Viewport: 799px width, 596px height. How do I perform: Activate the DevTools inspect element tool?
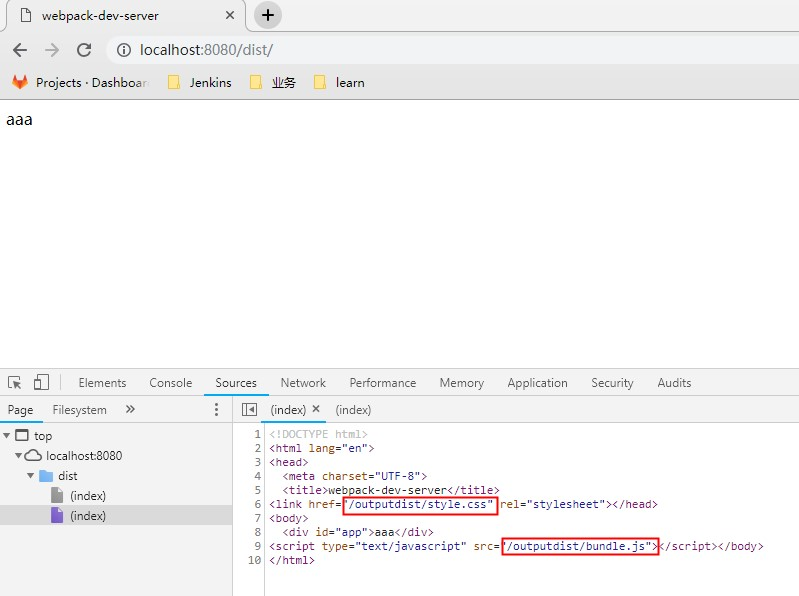click(15, 383)
